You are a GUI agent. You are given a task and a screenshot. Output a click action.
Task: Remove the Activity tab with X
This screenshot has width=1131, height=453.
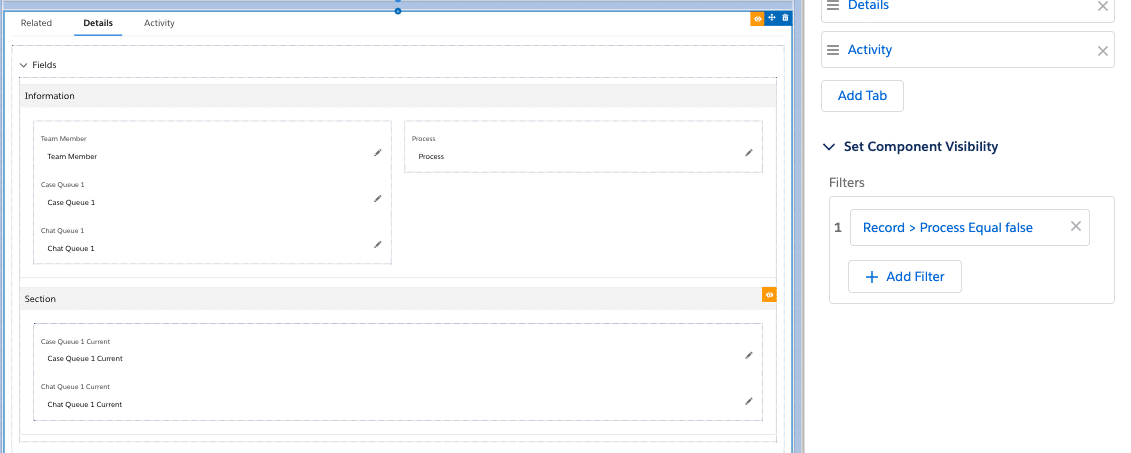(1103, 50)
